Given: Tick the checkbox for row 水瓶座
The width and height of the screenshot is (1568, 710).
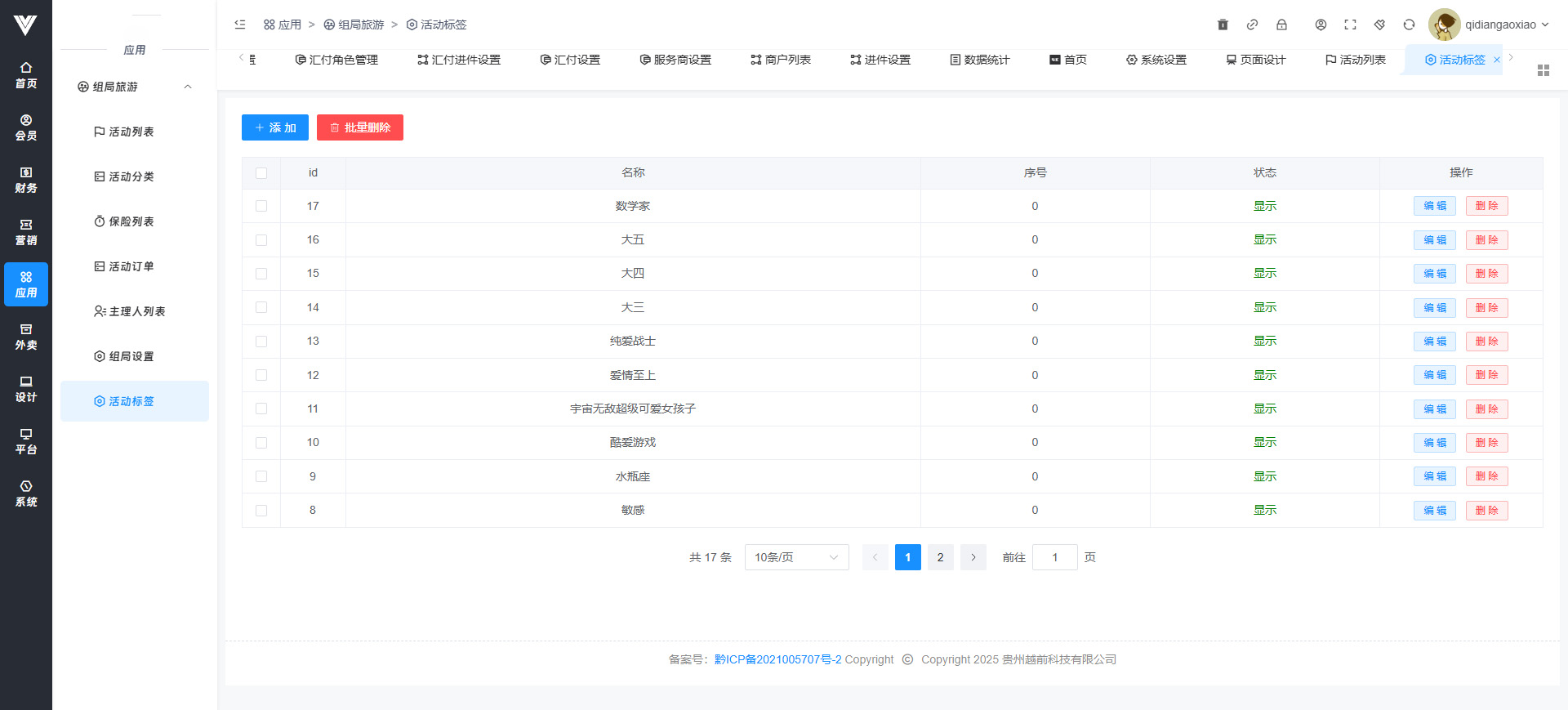Looking at the screenshot, I should coord(261,476).
